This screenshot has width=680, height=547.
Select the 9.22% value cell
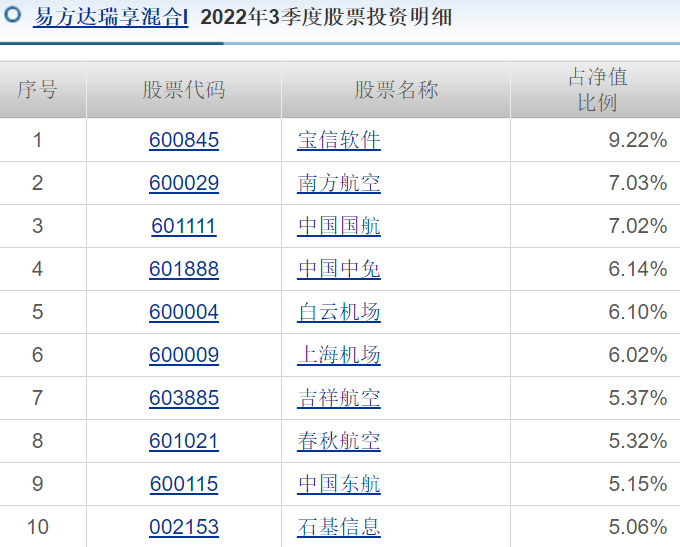[x=595, y=140]
